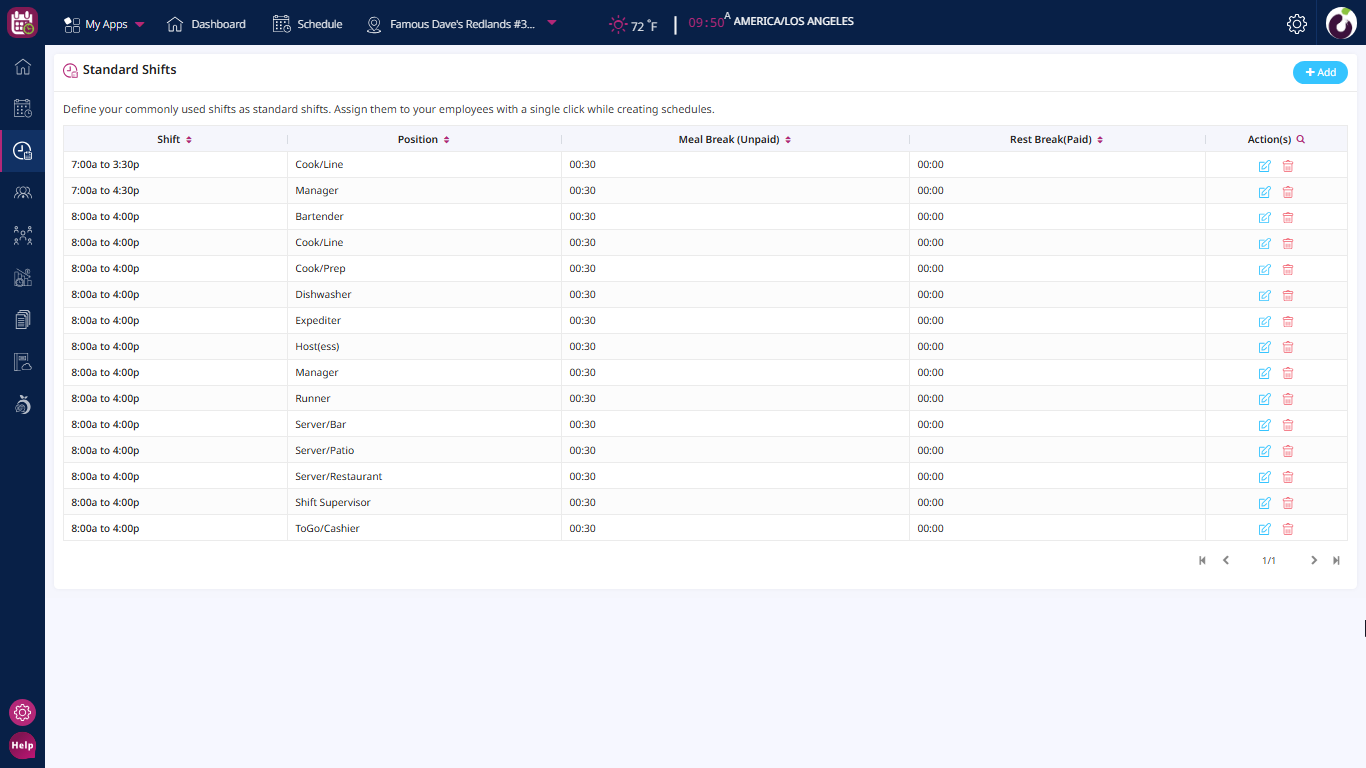Click the Add button
The image size is (1366, 768).
pyautogui.click(x=1320, y=72)
